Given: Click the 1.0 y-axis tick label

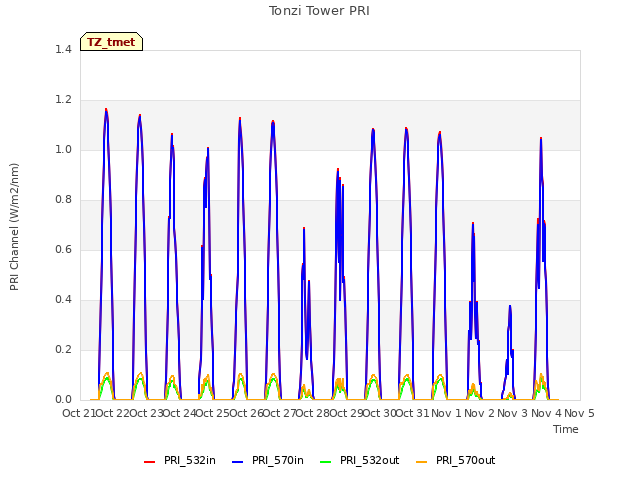Looking at the screenshot, I should pyautogui.click(x=63, y=149).
